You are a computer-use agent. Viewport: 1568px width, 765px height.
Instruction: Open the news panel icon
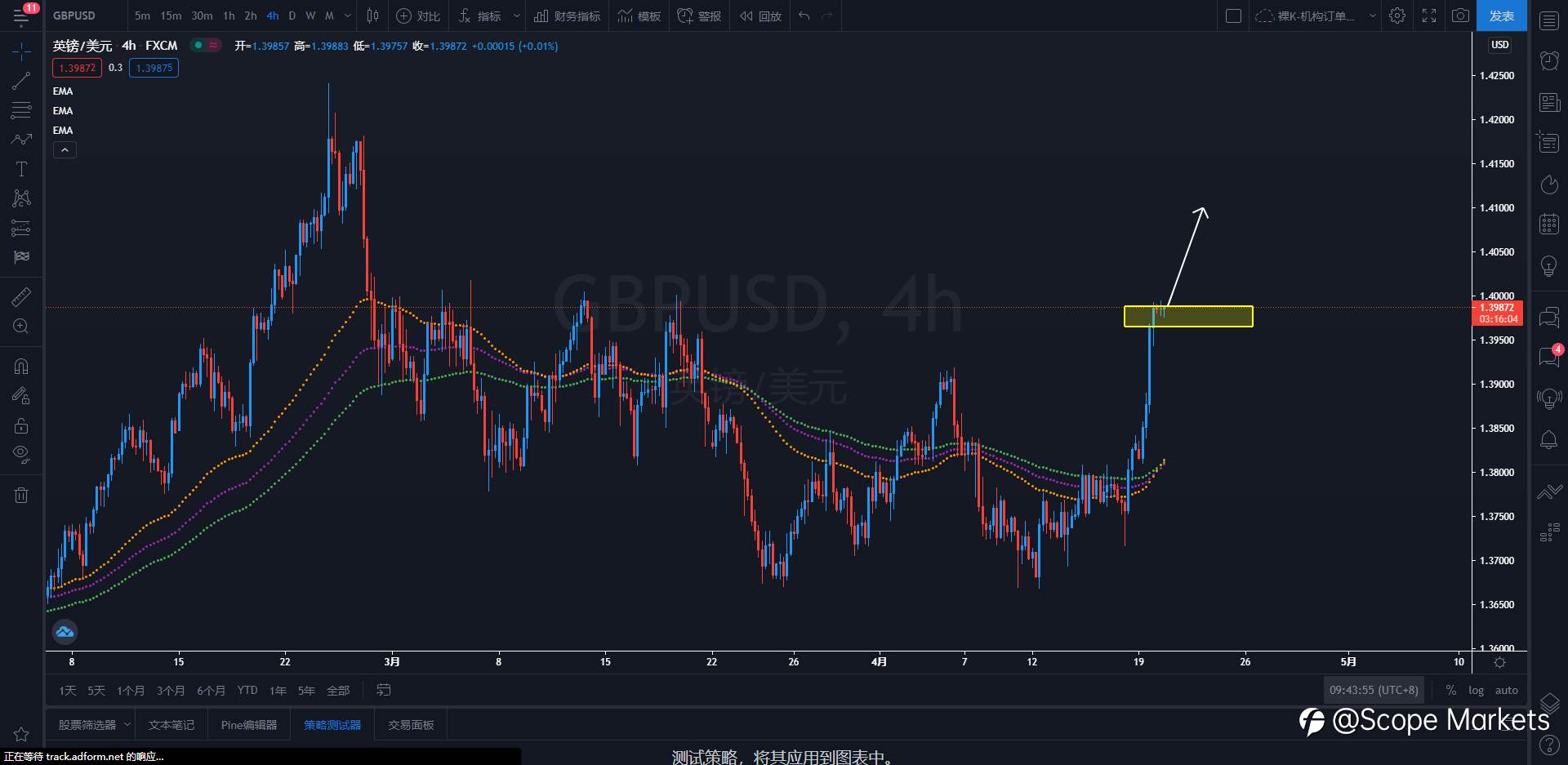coord(1548,102)
